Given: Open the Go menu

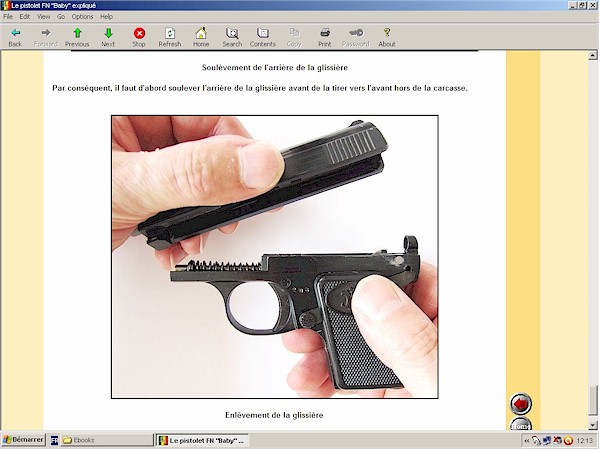Looking at the screenshot, I should pos(61,17).
